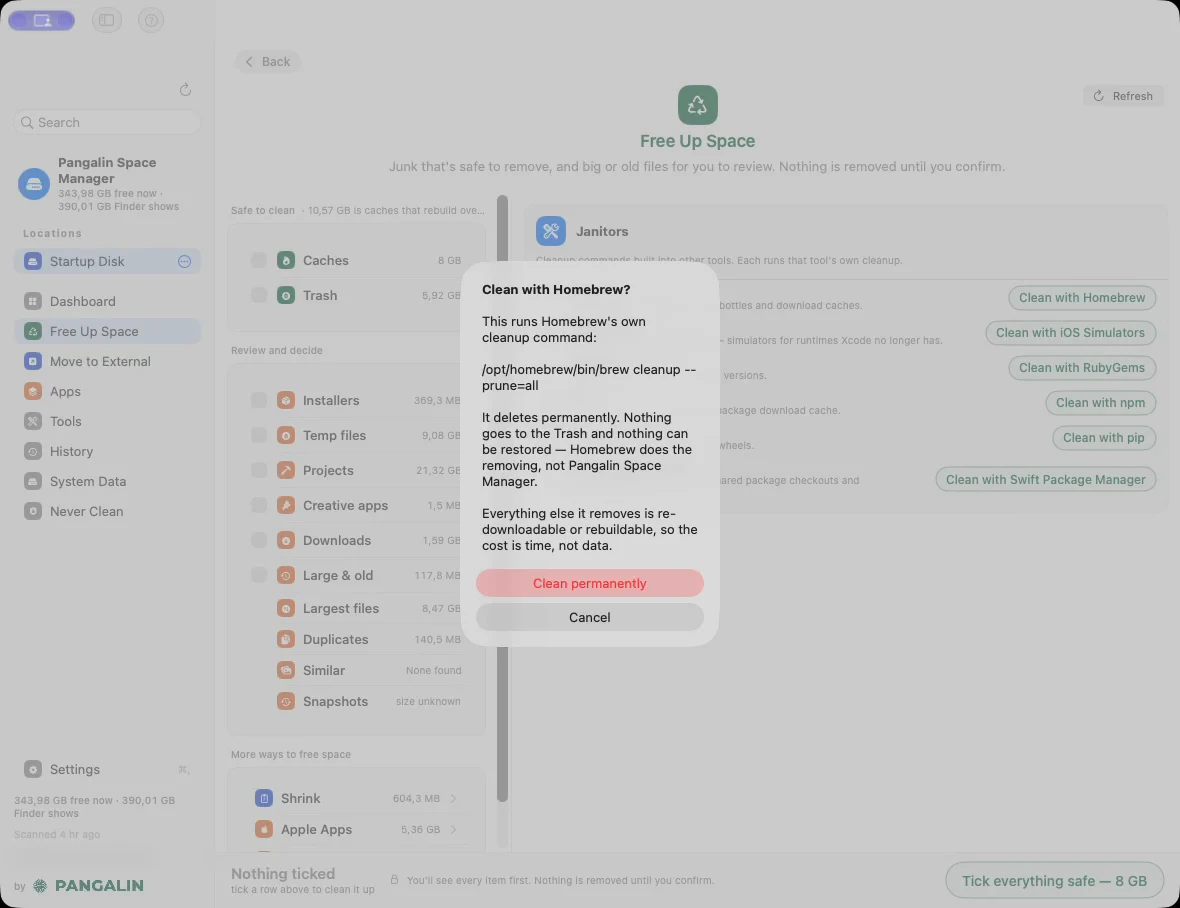Viewport: 1180px width, 908px height.
Task: Open the Duplicates row
Action: click(356, 639)
